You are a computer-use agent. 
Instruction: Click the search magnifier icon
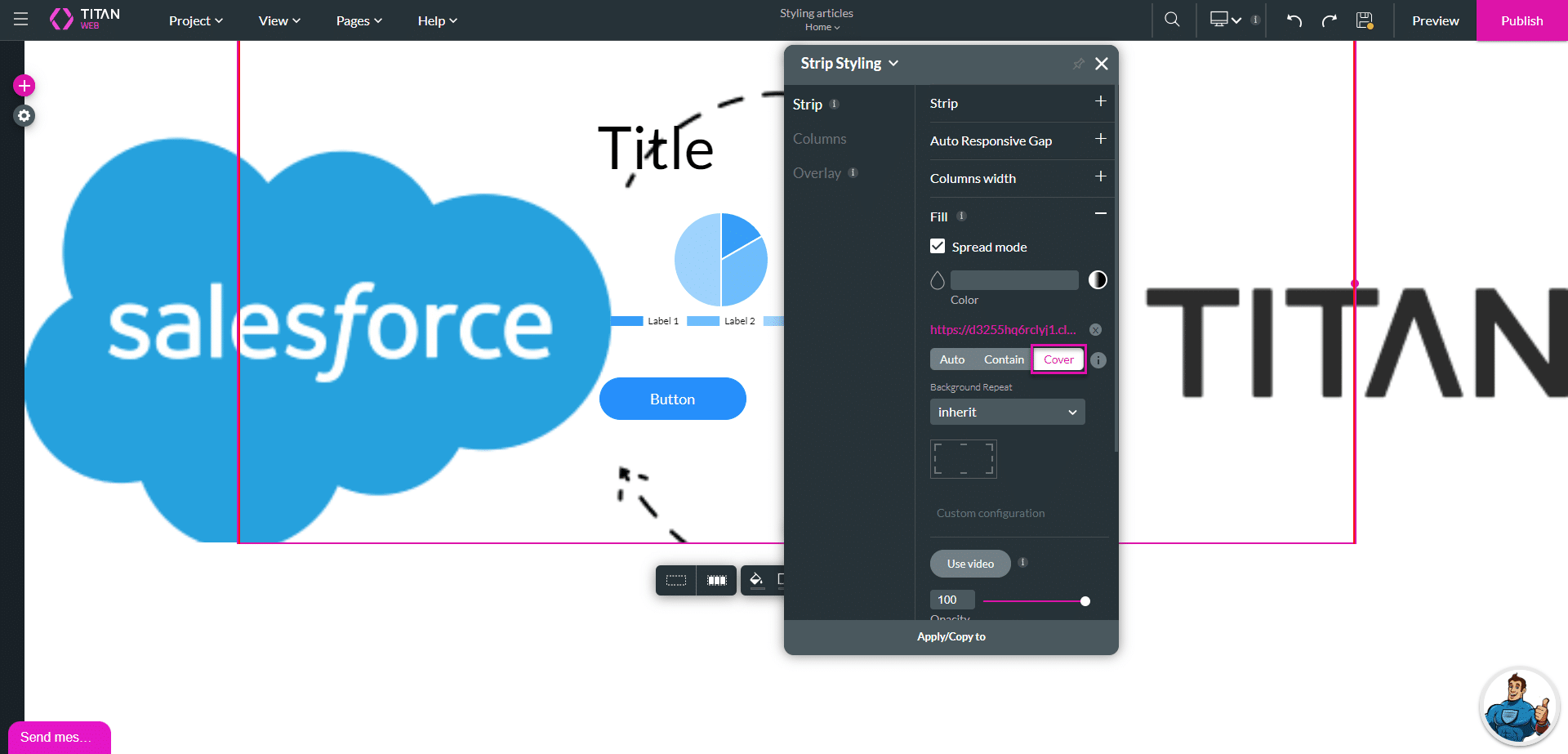pos(1172,20)
